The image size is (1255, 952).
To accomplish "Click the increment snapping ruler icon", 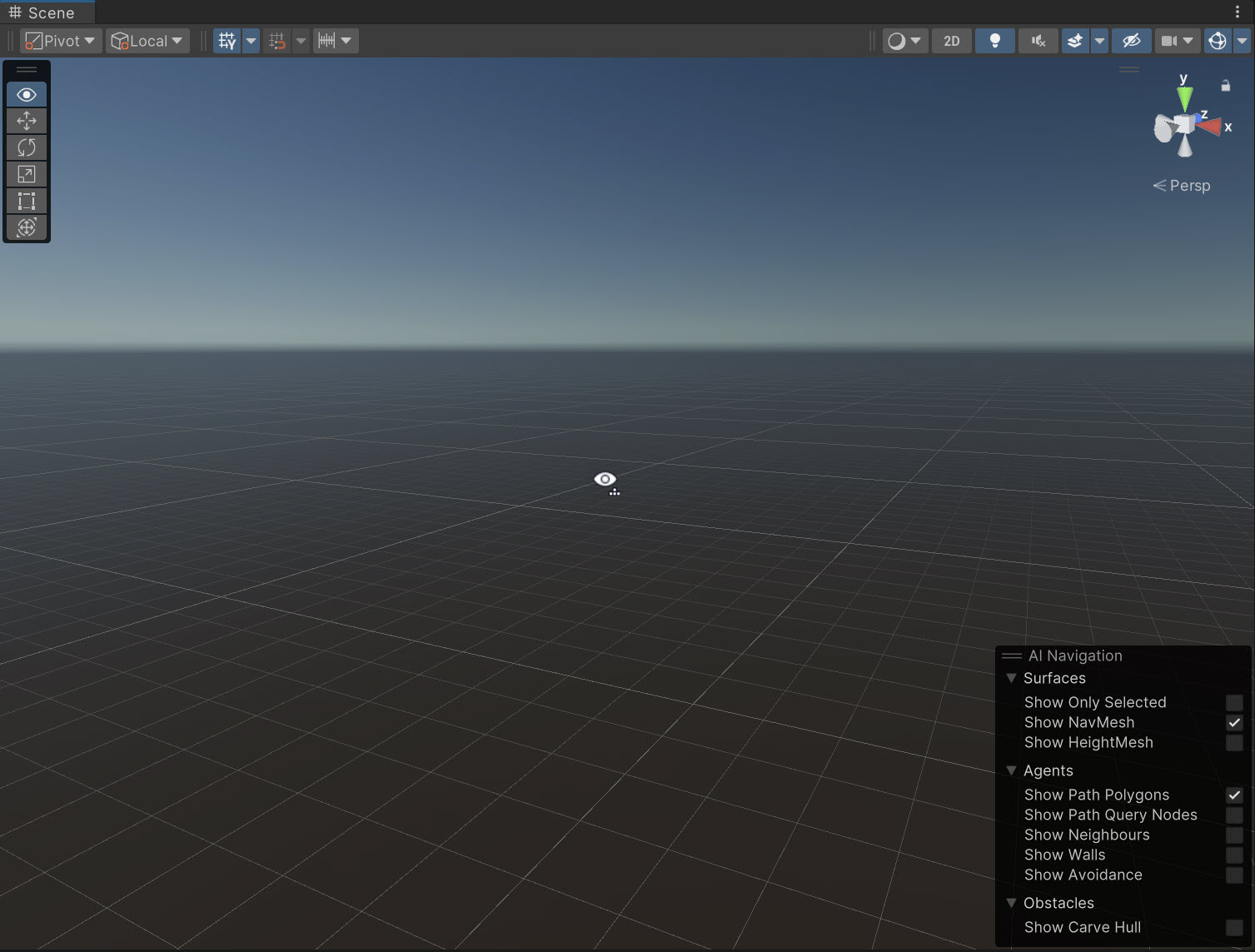I will (326, 41).
